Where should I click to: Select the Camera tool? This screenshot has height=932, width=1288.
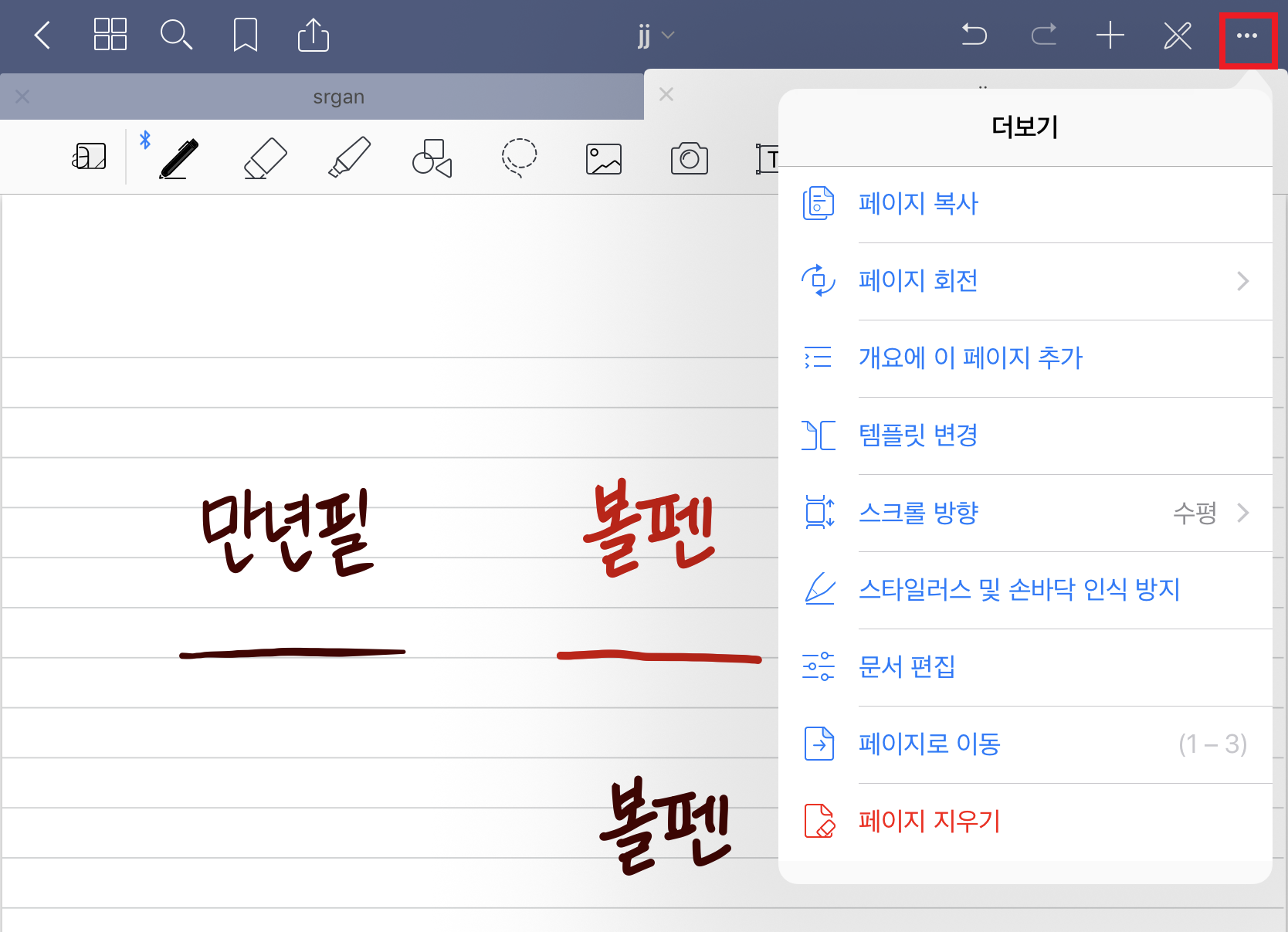pyautogui.click(x=690, y=158)
